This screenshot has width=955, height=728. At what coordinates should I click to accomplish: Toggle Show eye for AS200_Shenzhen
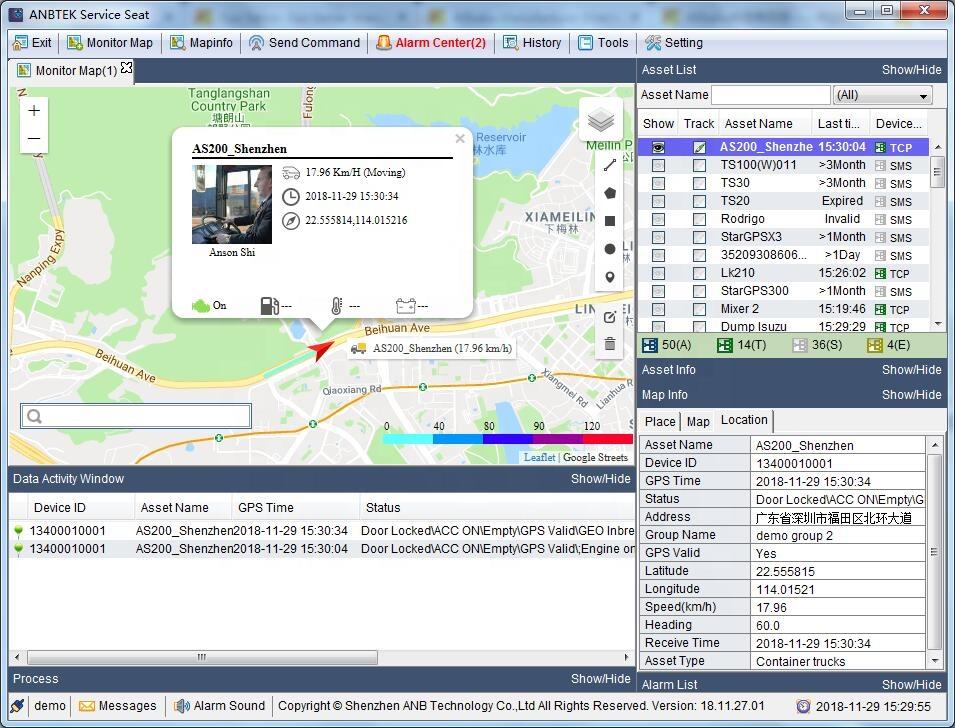658,147
